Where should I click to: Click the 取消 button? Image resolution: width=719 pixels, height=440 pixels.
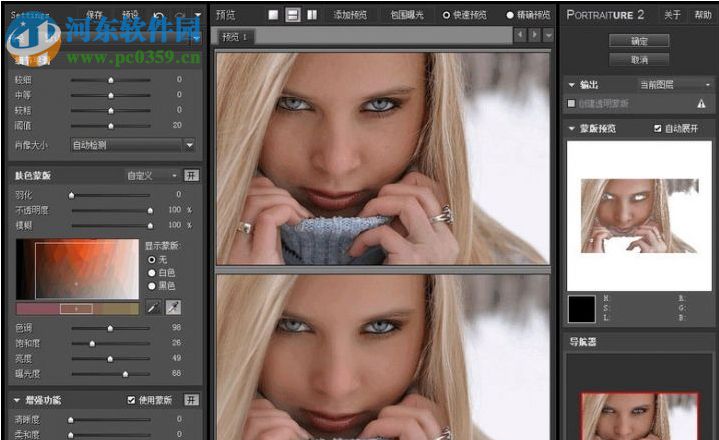[639, 60]
